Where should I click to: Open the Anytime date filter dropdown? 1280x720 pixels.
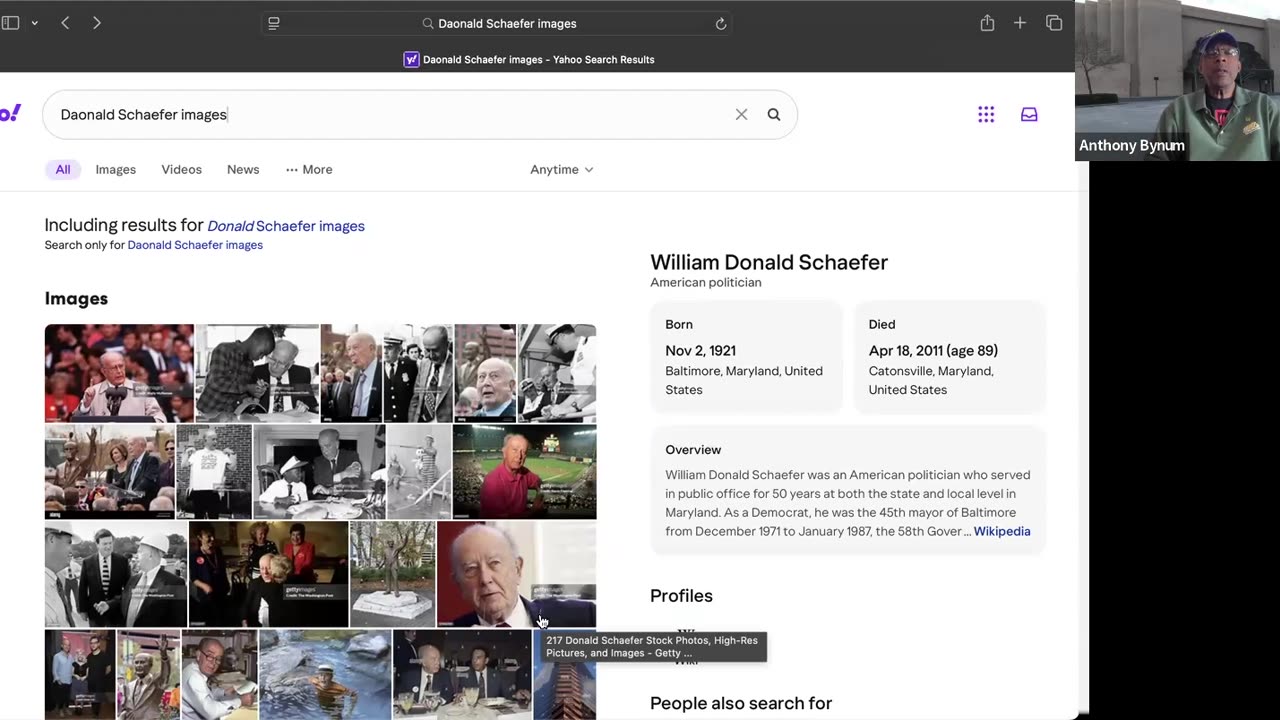pos(562,169)
